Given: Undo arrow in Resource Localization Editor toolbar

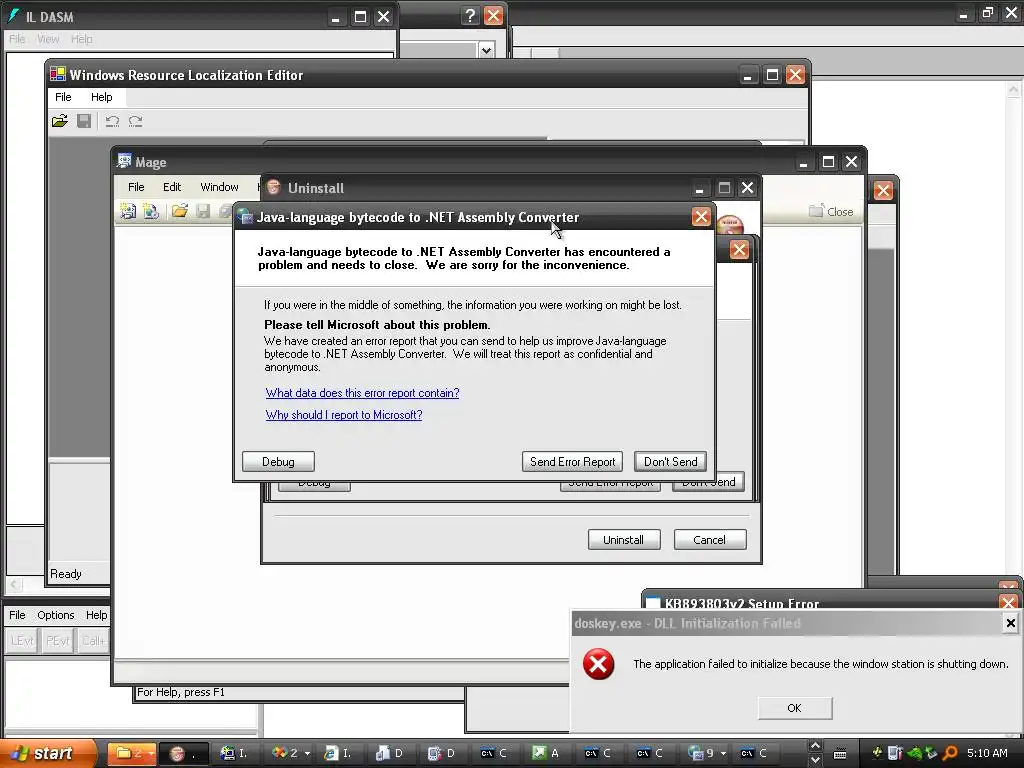Looking at the screenshot, I should [x=112, y=121].
